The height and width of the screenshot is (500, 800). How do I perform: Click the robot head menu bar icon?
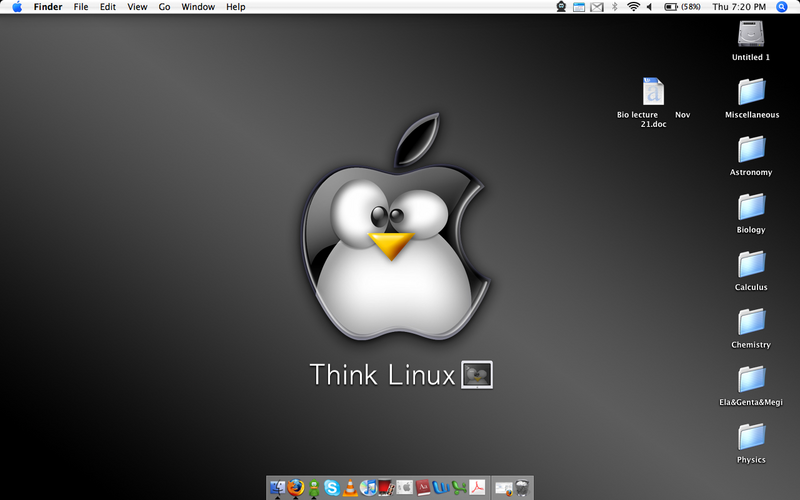(561, 7)
